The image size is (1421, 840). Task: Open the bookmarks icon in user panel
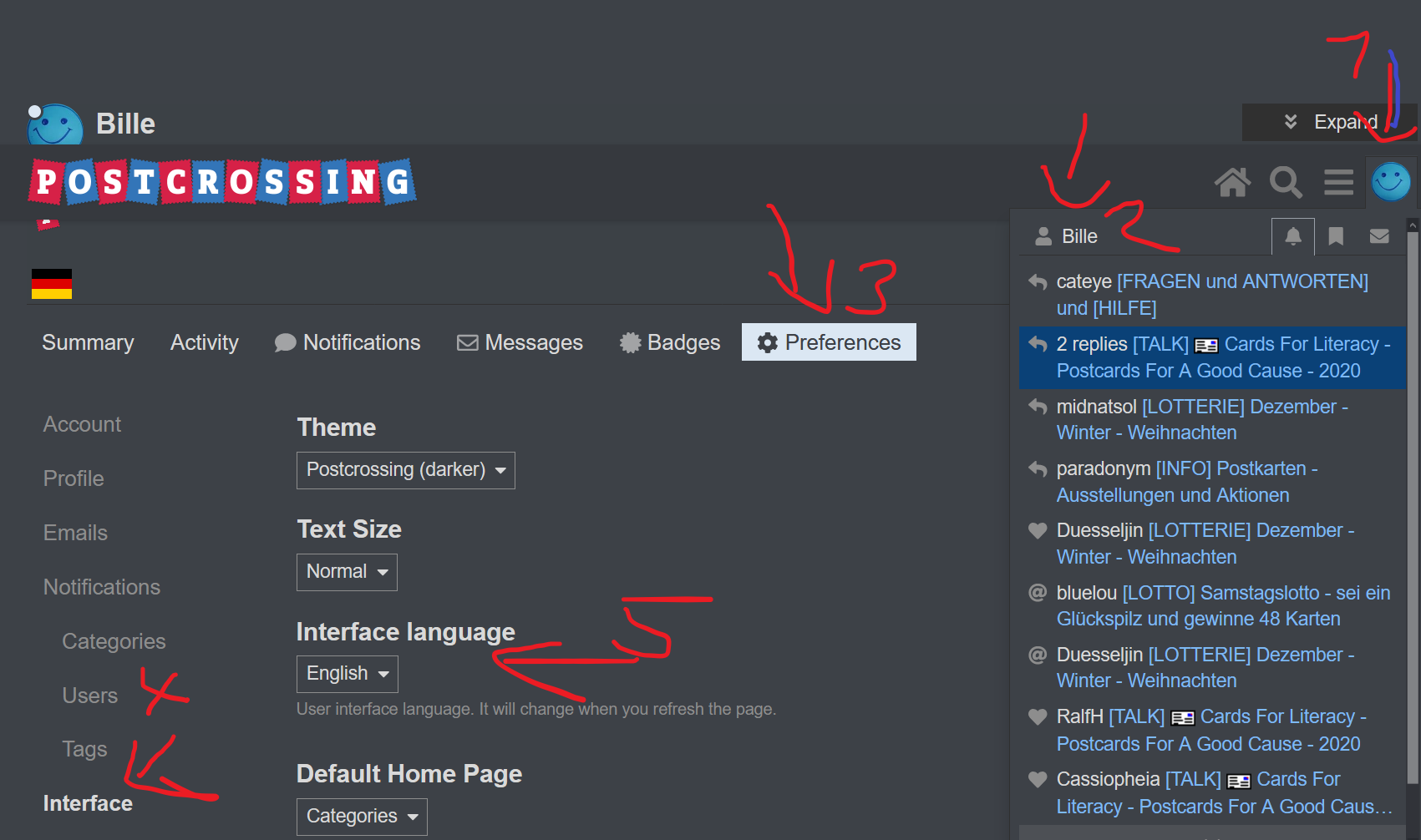coord(1336,236)
